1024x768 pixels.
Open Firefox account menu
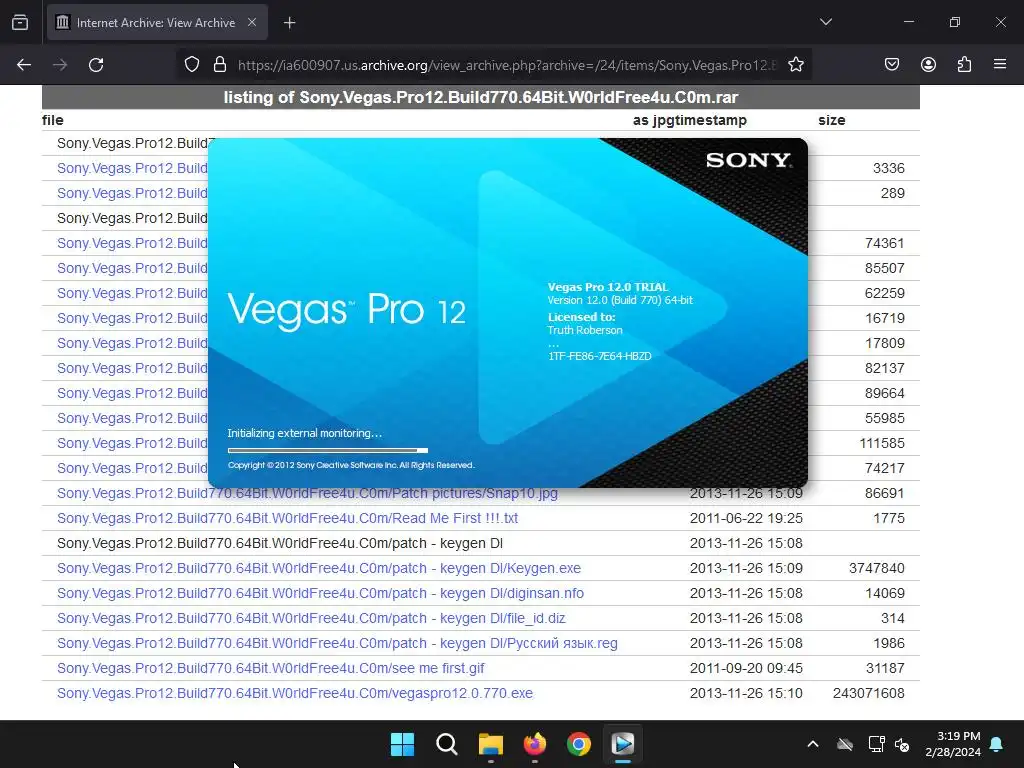[928, 64]
